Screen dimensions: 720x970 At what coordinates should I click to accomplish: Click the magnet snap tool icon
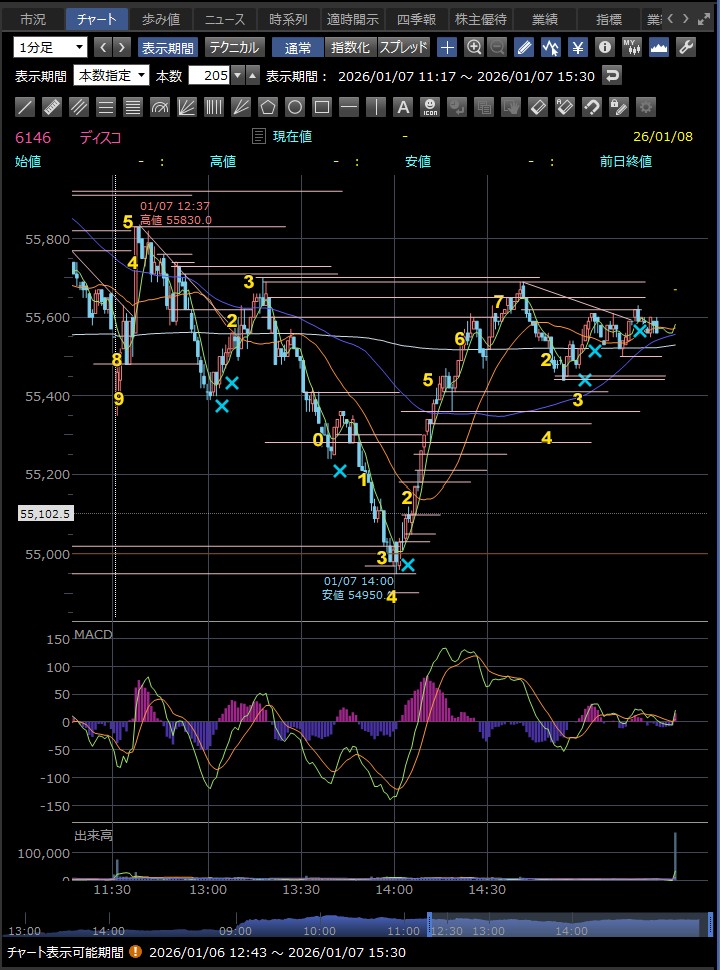pyautogui.click(x=592, y=107)
